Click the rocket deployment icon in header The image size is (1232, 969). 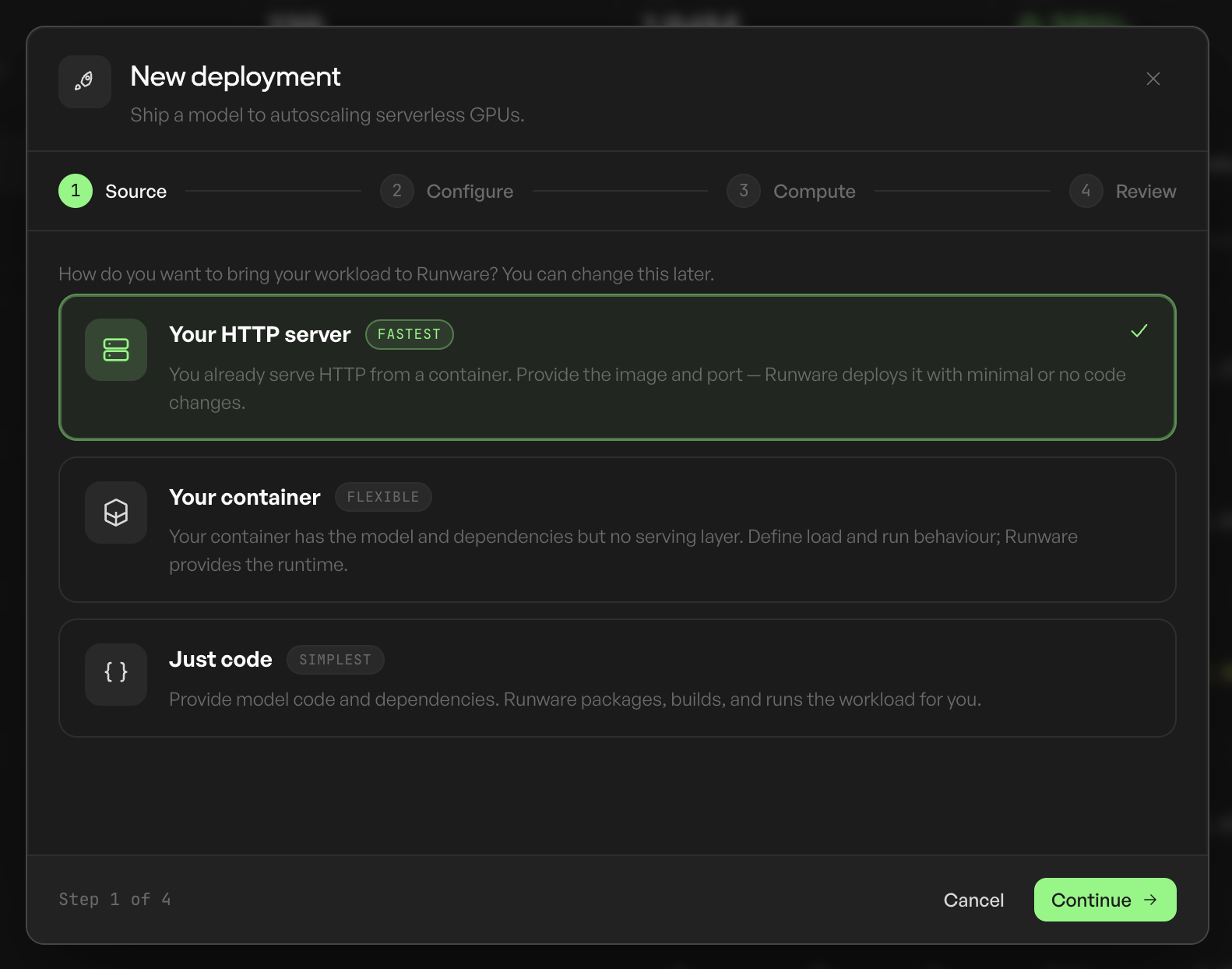point(85,81)
